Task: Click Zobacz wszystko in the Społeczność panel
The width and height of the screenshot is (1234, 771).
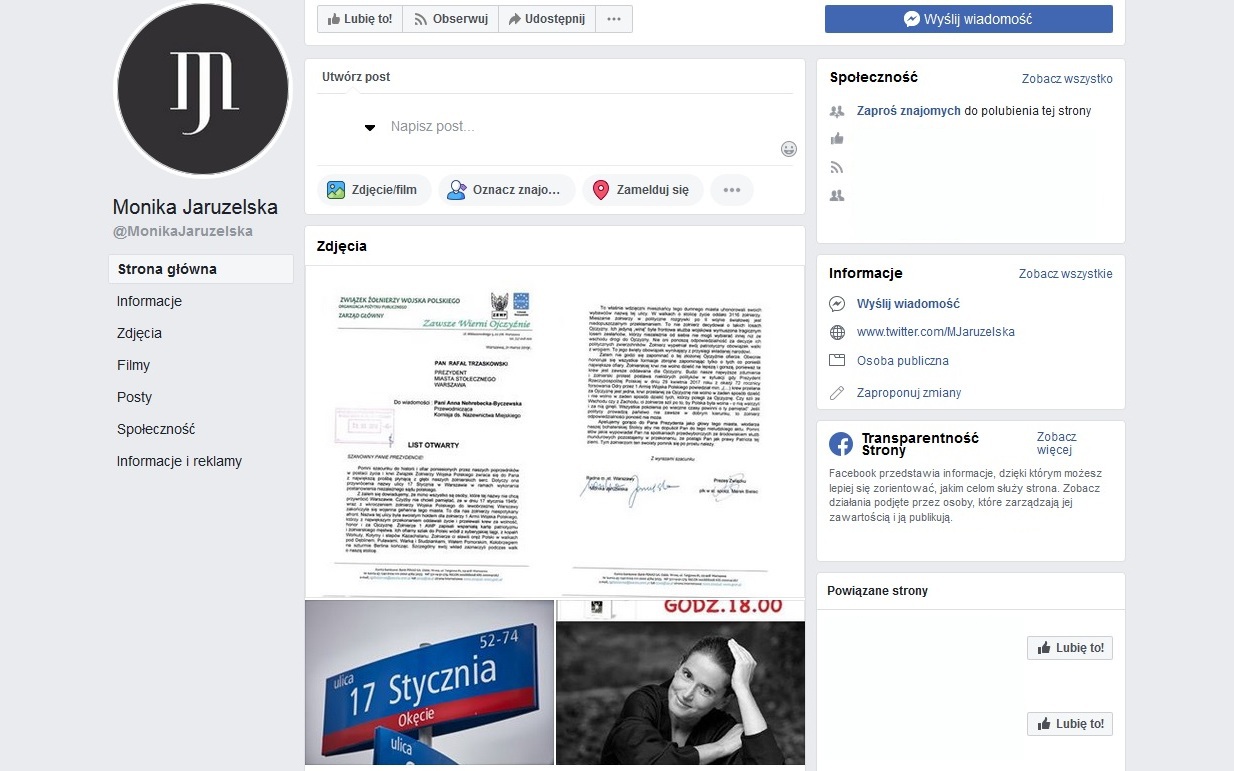Action: [x=1067, y=79]
